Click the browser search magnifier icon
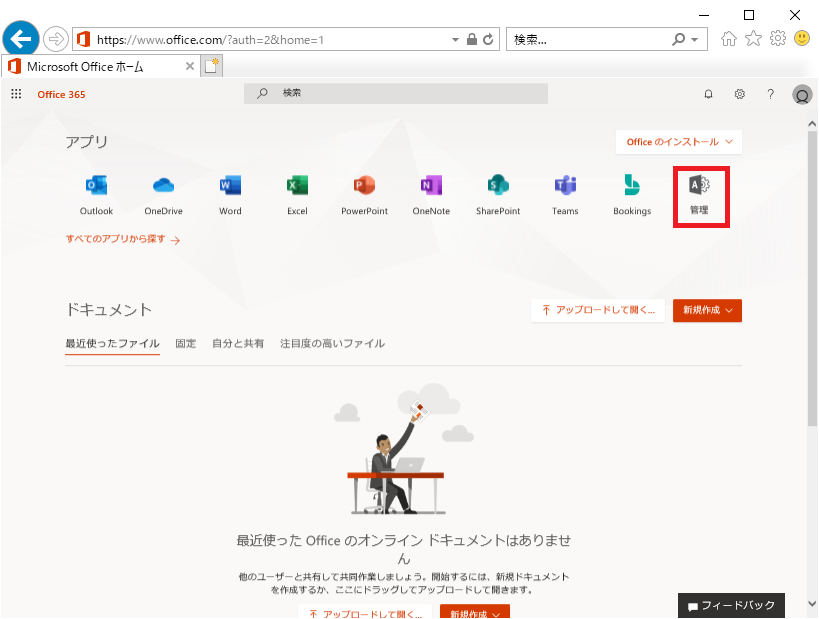The height and width of the screenshot is (619, 819). (678, 39)
